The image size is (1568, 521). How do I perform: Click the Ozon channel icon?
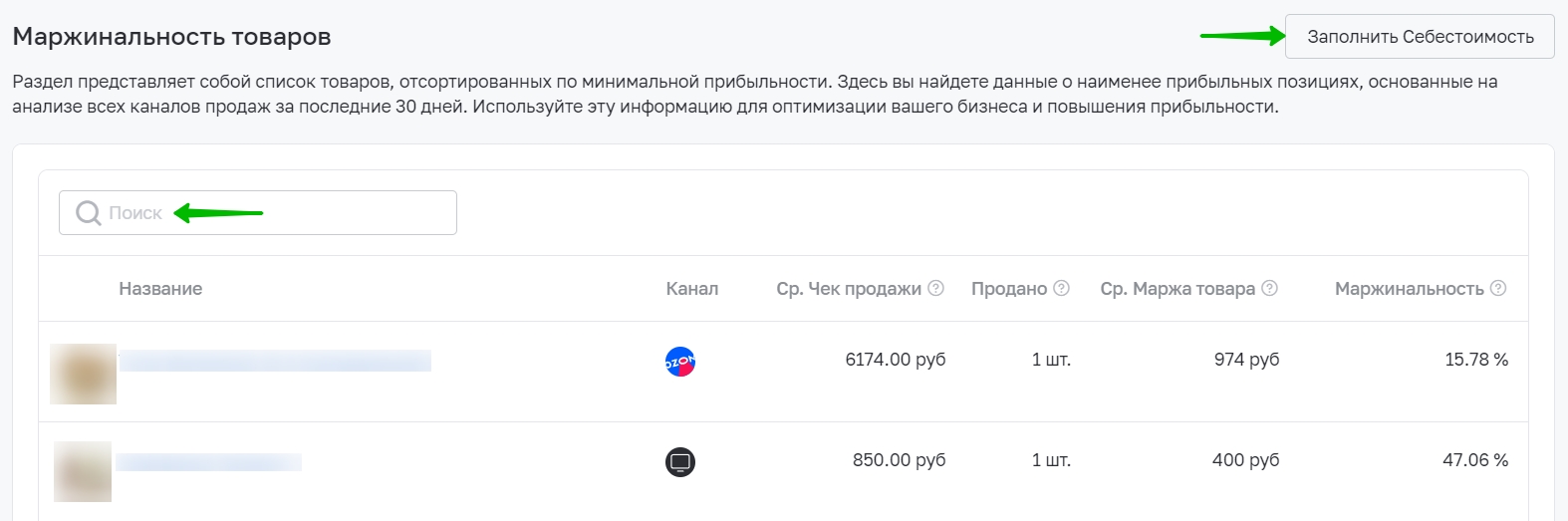pyautogui.click(x=680, y=361)
